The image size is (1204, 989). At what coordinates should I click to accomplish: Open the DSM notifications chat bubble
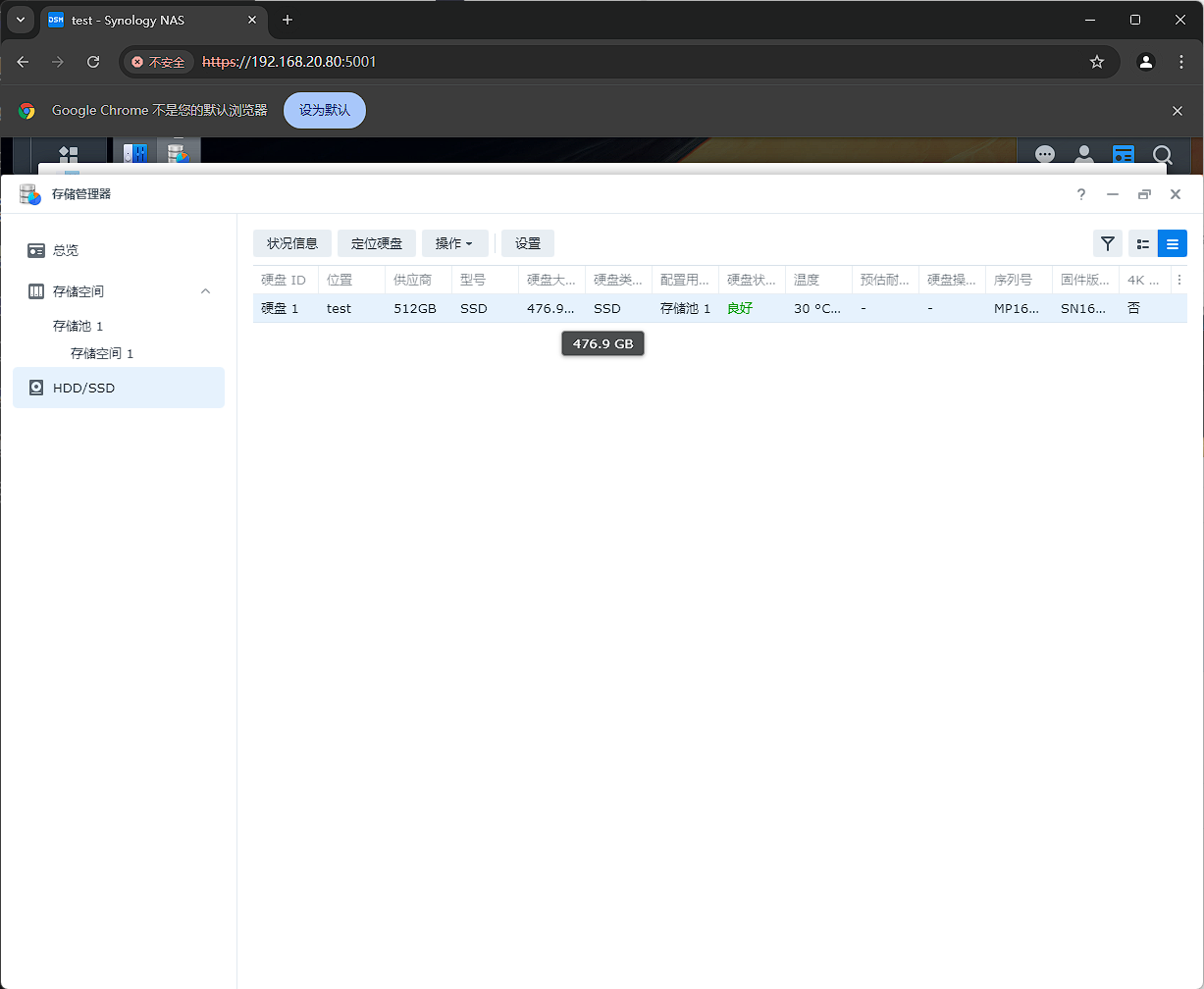click(x=1045, y=155)
